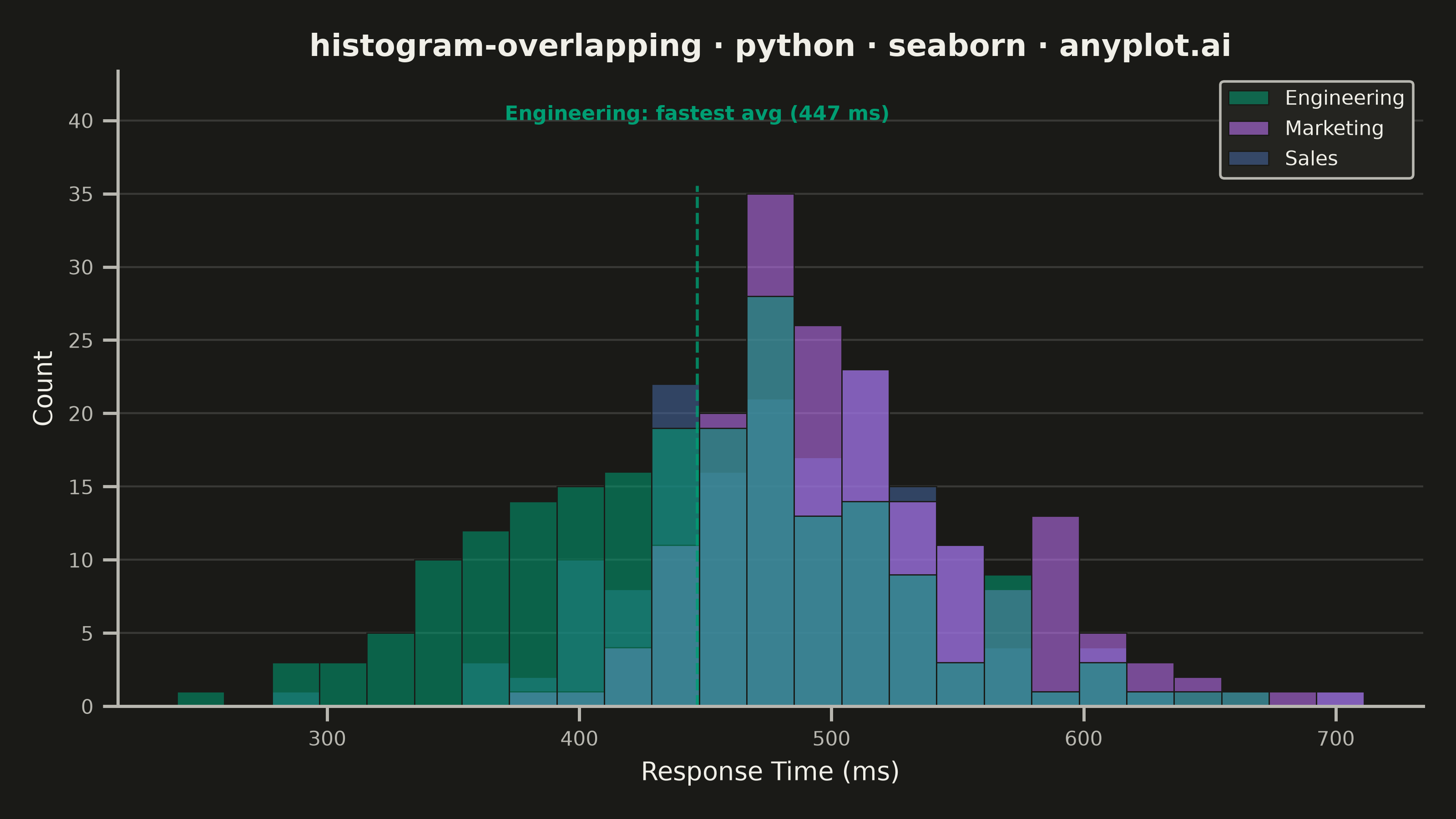The height and width of the screenshot is (819, 1456).
Task: Click the 700 x-axis tick label
Action: click(1335, 739)
